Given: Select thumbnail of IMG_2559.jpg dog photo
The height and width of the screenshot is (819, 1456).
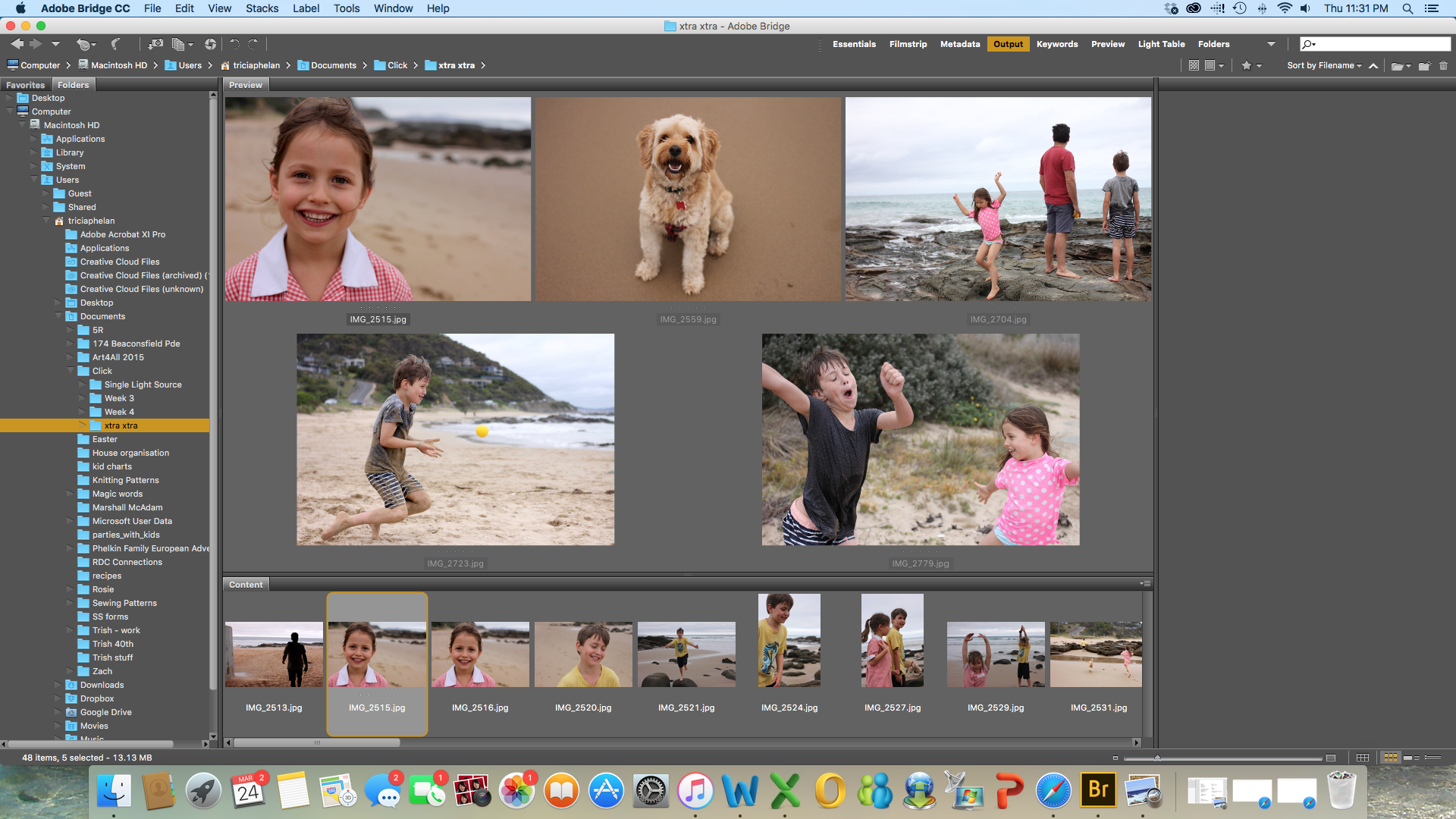Looking at the screenshot, I should click(688, 199).
